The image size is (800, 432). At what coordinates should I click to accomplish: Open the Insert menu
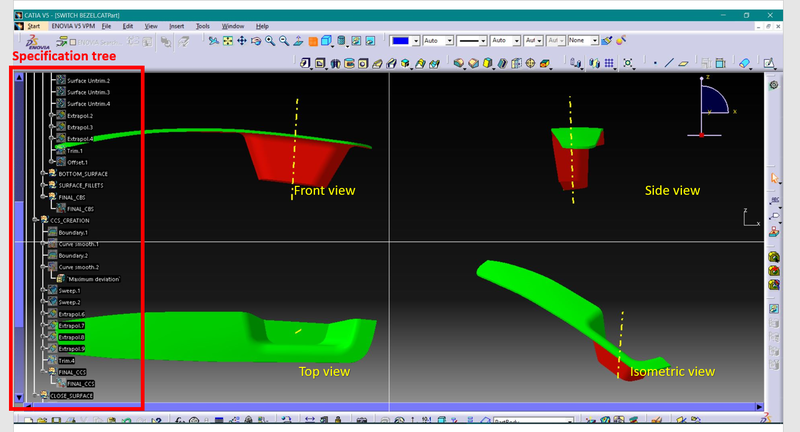(x=177, y=25)
